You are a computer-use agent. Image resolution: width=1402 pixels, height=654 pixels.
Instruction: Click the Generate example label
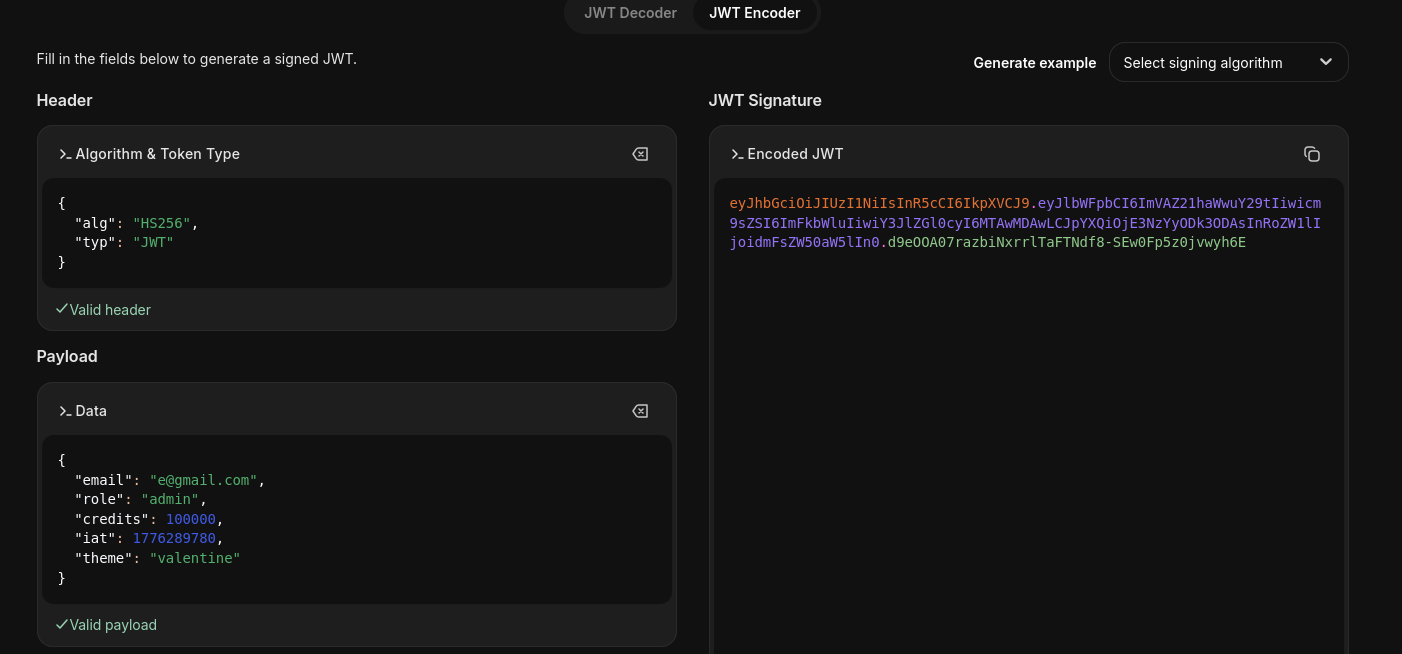click(x=1035, y=63)
